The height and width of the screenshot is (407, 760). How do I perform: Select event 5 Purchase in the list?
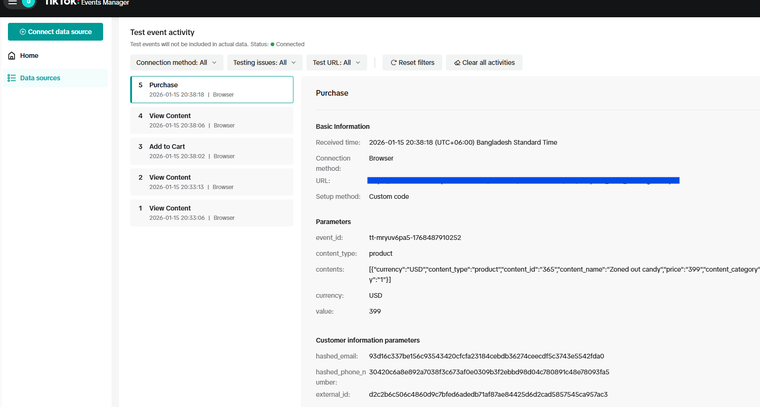pyautogui.click(x=212, y=89)
